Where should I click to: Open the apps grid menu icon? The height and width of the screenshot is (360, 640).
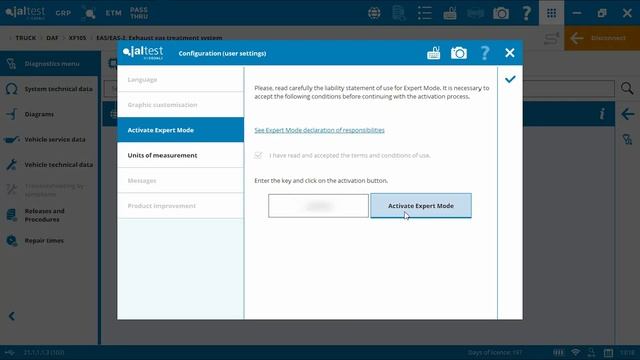551,13
